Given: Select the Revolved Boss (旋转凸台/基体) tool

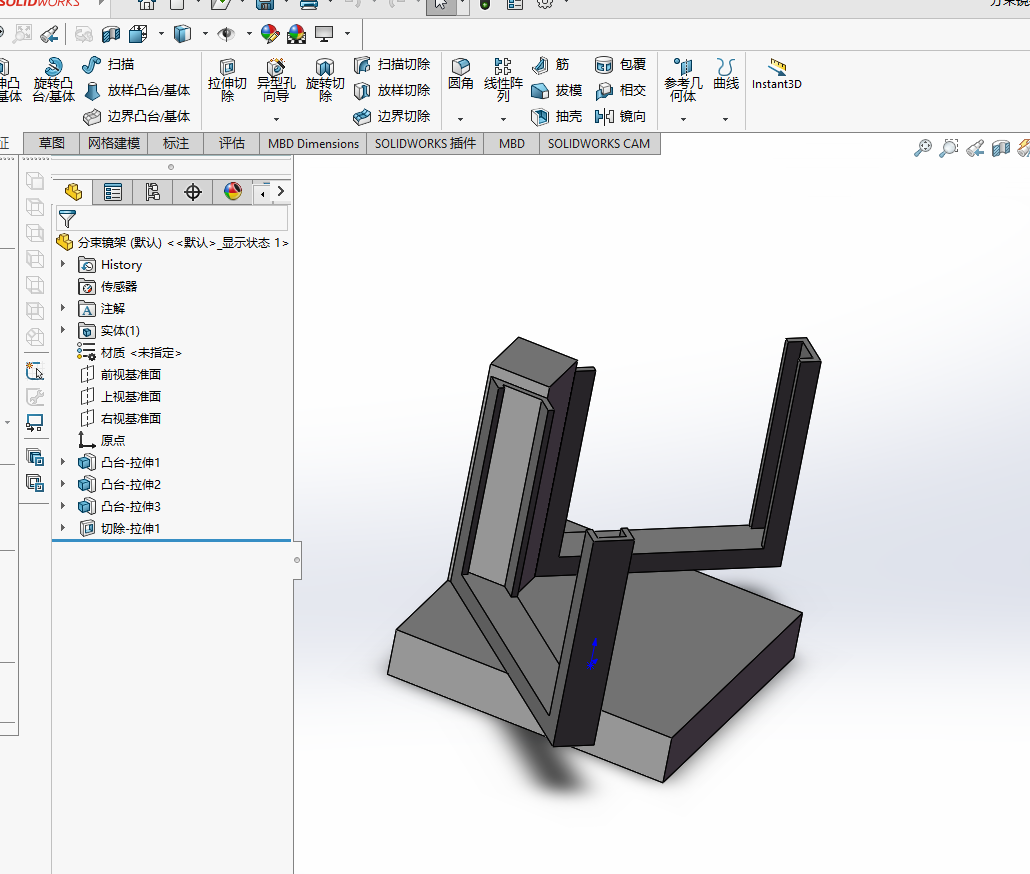Looking at the screenshot, I should 54,79.
